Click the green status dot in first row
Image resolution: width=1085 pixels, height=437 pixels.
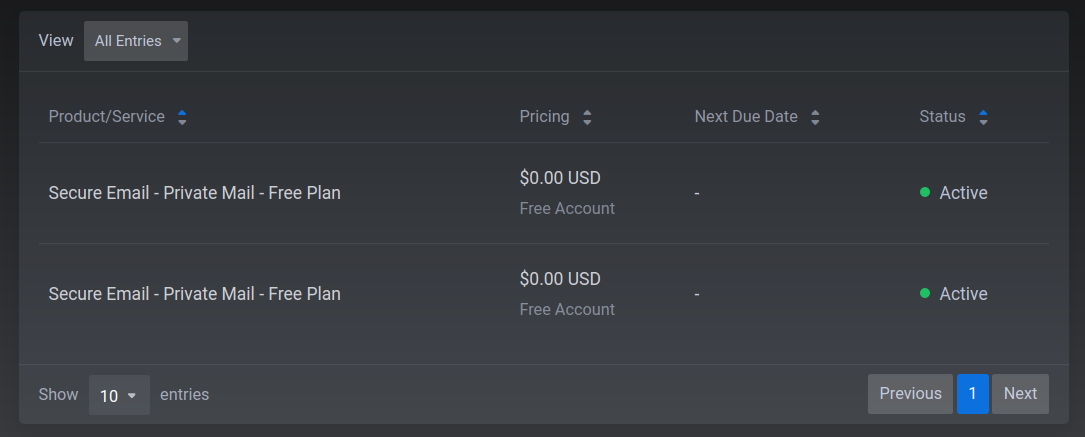coord(924,192)
